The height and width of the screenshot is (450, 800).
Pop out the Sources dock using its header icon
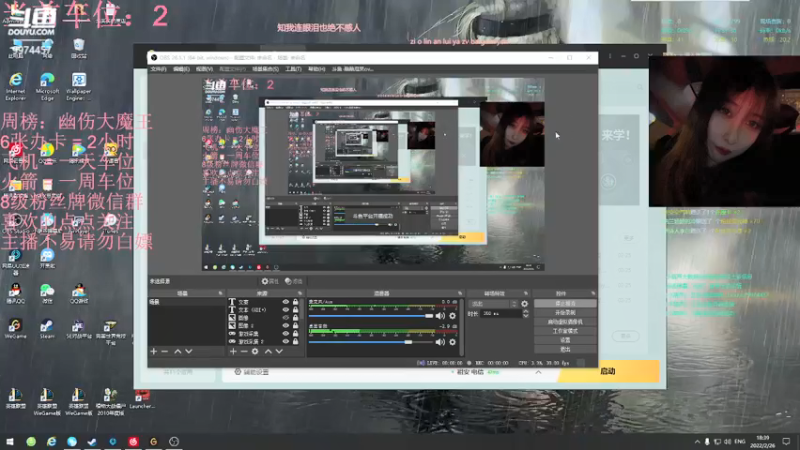pos(300,293)
